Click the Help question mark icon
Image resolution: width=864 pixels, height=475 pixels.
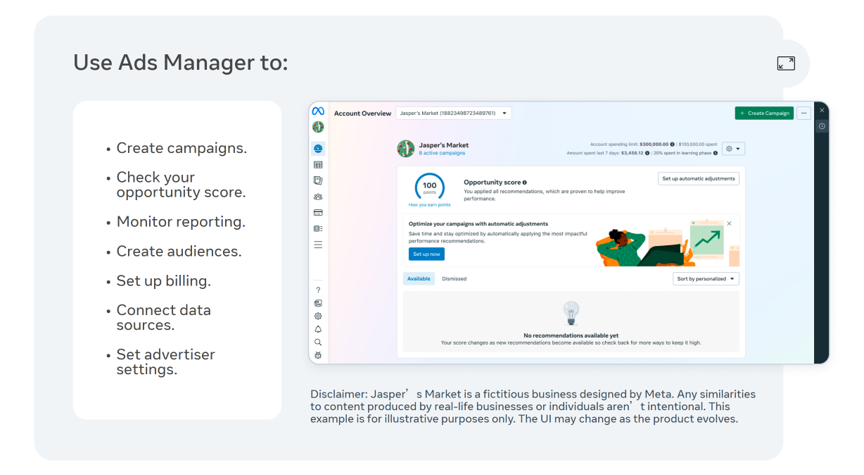(x=318, y=290)
